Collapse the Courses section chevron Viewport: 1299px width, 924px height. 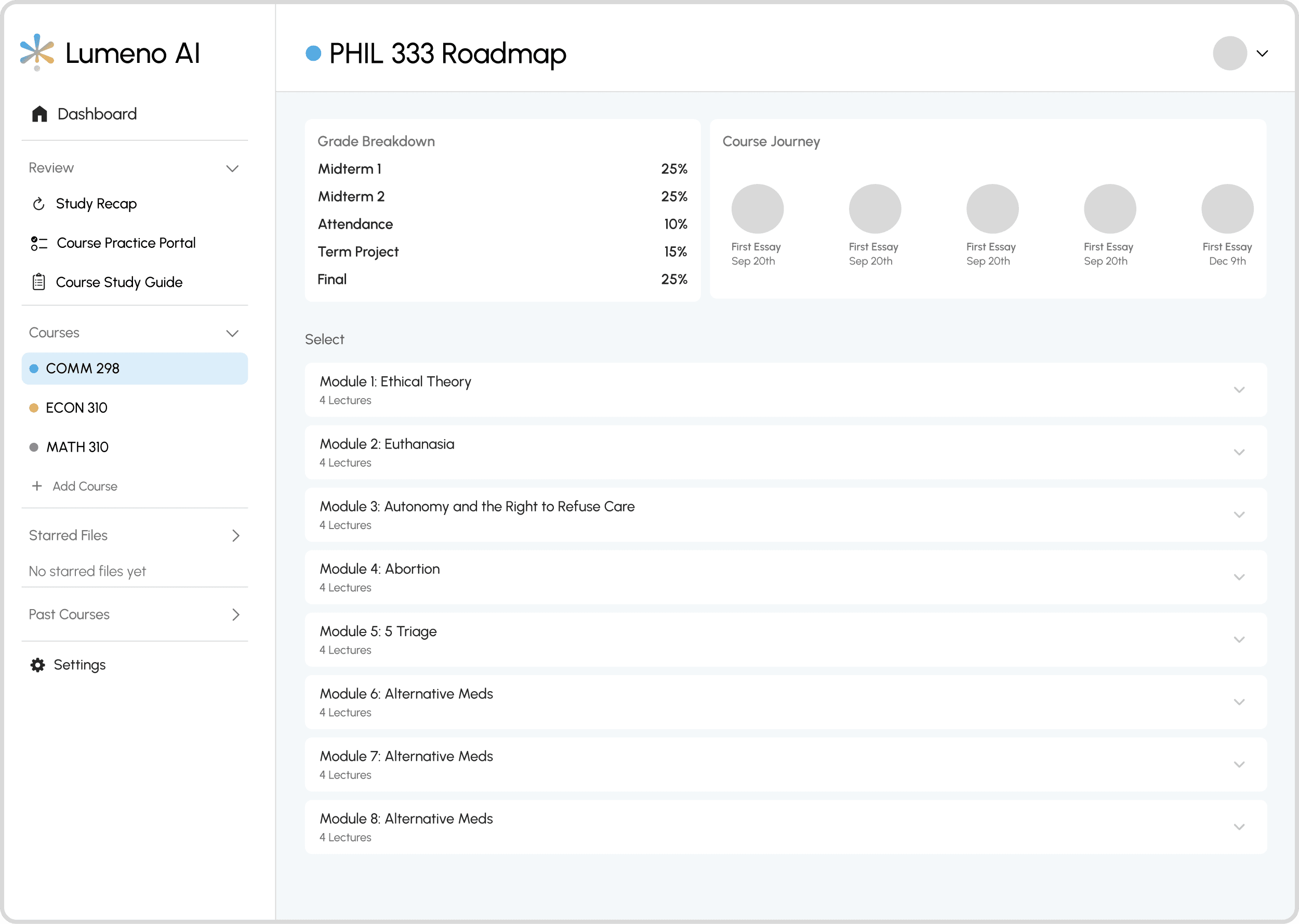[232, 334]
